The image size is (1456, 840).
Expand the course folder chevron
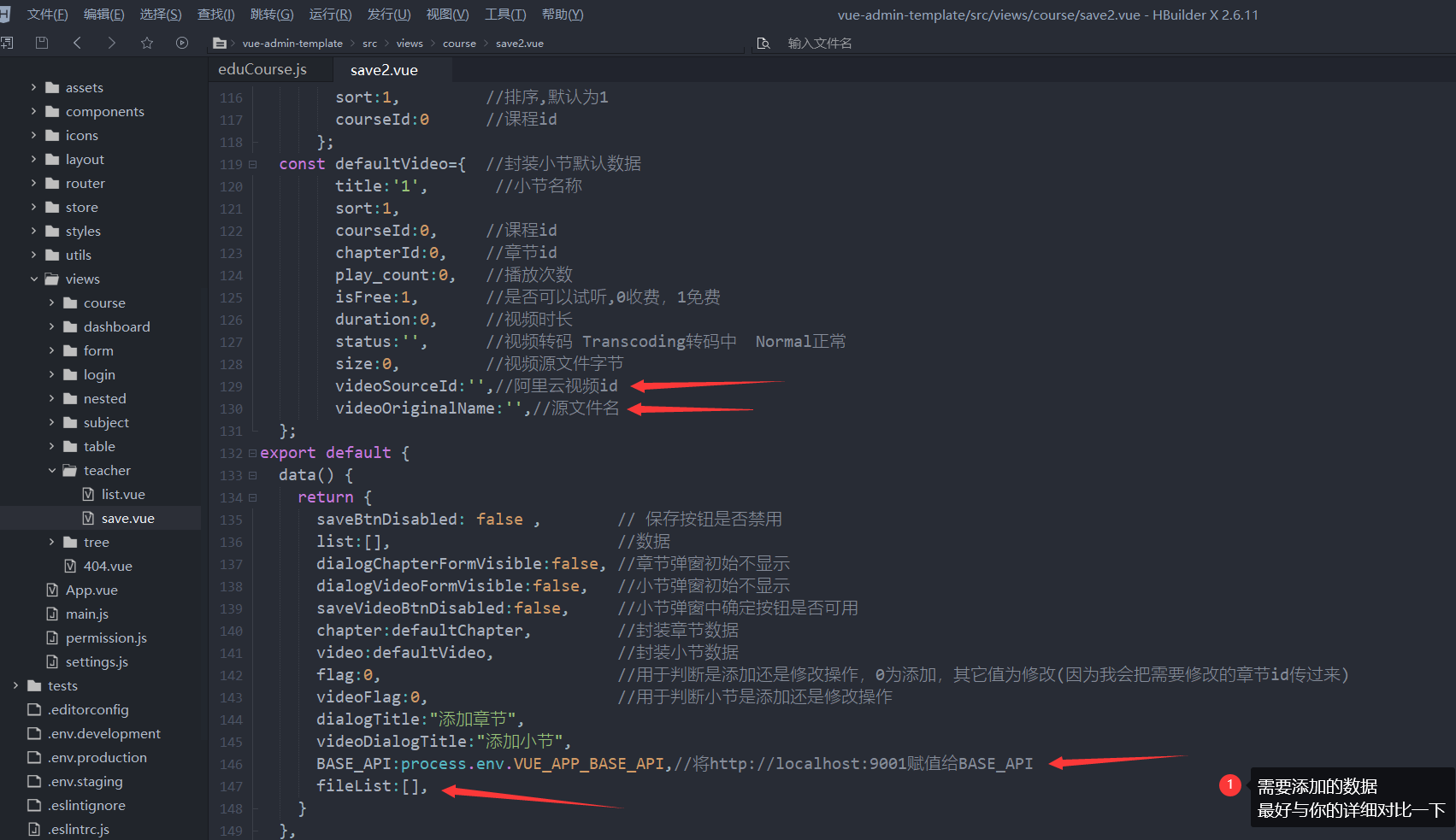coord(51,303)
